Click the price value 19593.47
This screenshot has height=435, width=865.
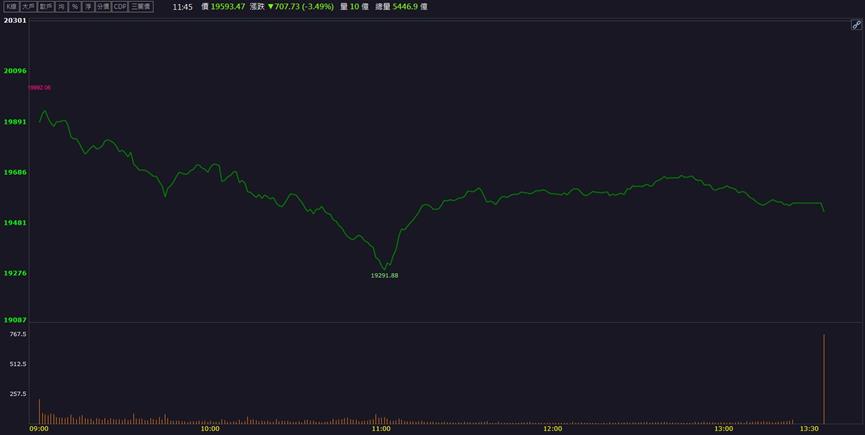click(x=228, y=7)
